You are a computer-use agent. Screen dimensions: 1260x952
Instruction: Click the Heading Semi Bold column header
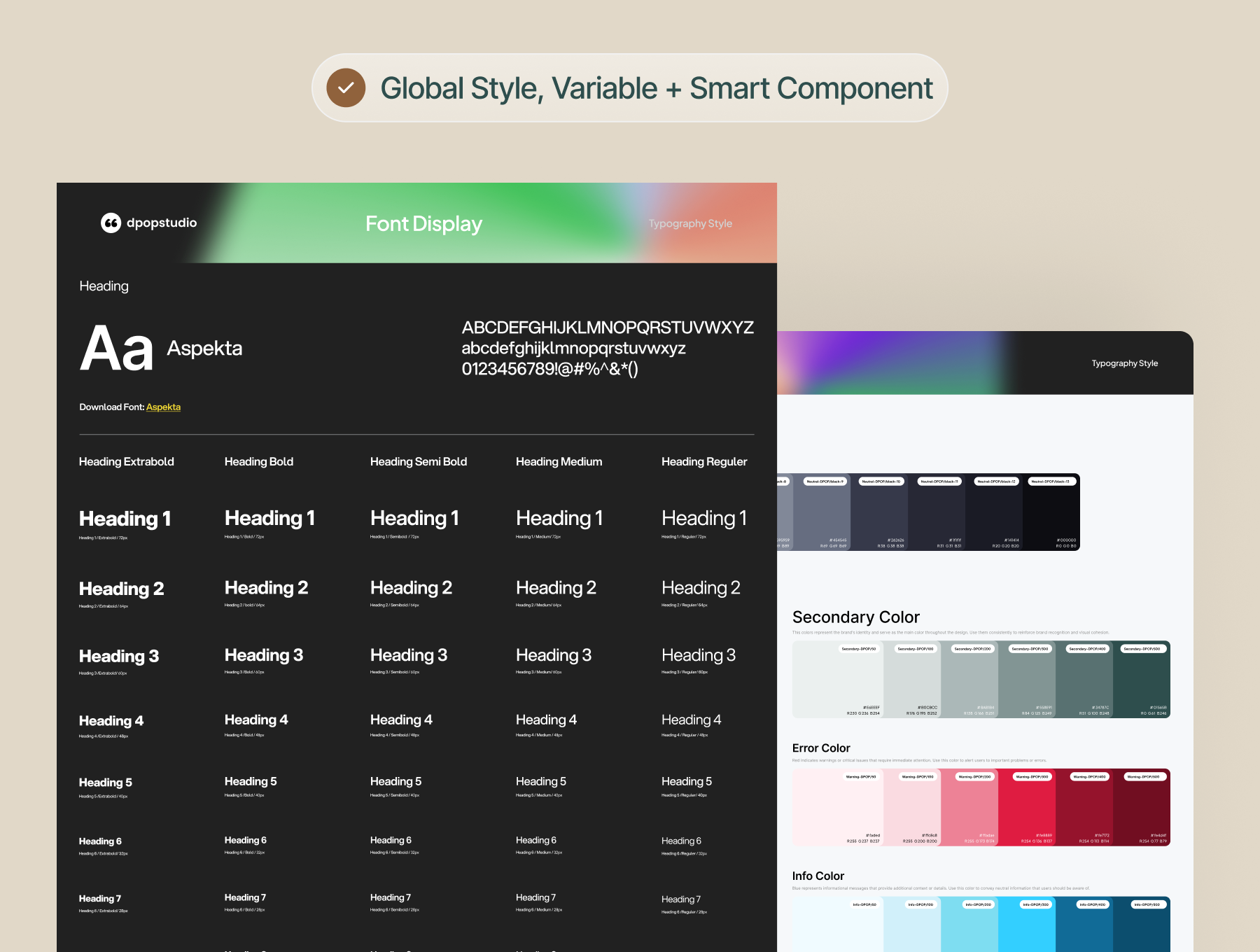tap(418, 461)
